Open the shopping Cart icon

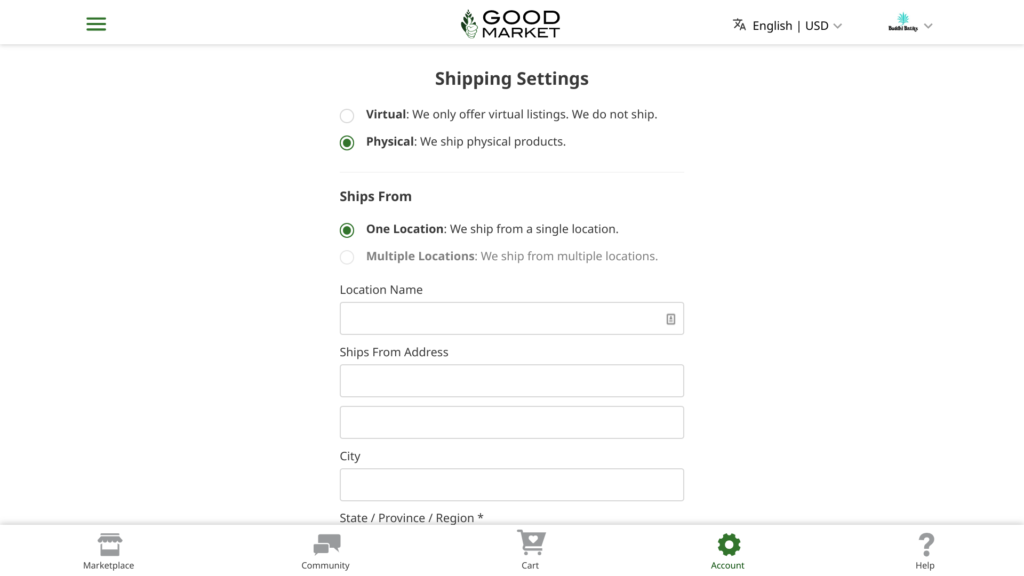pyautogui.click(x=530, y=543)
